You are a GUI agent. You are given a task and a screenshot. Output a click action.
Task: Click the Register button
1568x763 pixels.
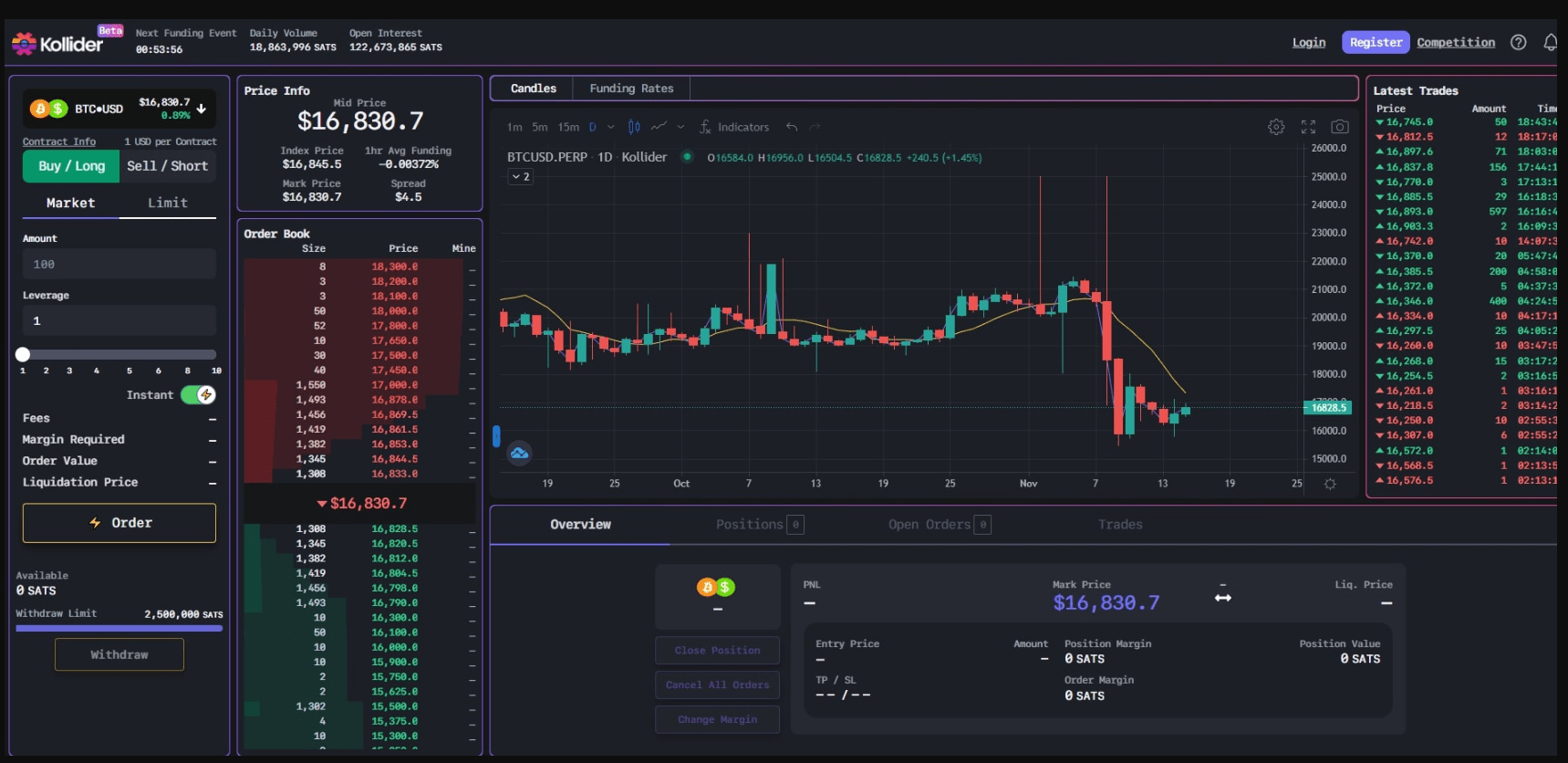[x=1376, y=42]
